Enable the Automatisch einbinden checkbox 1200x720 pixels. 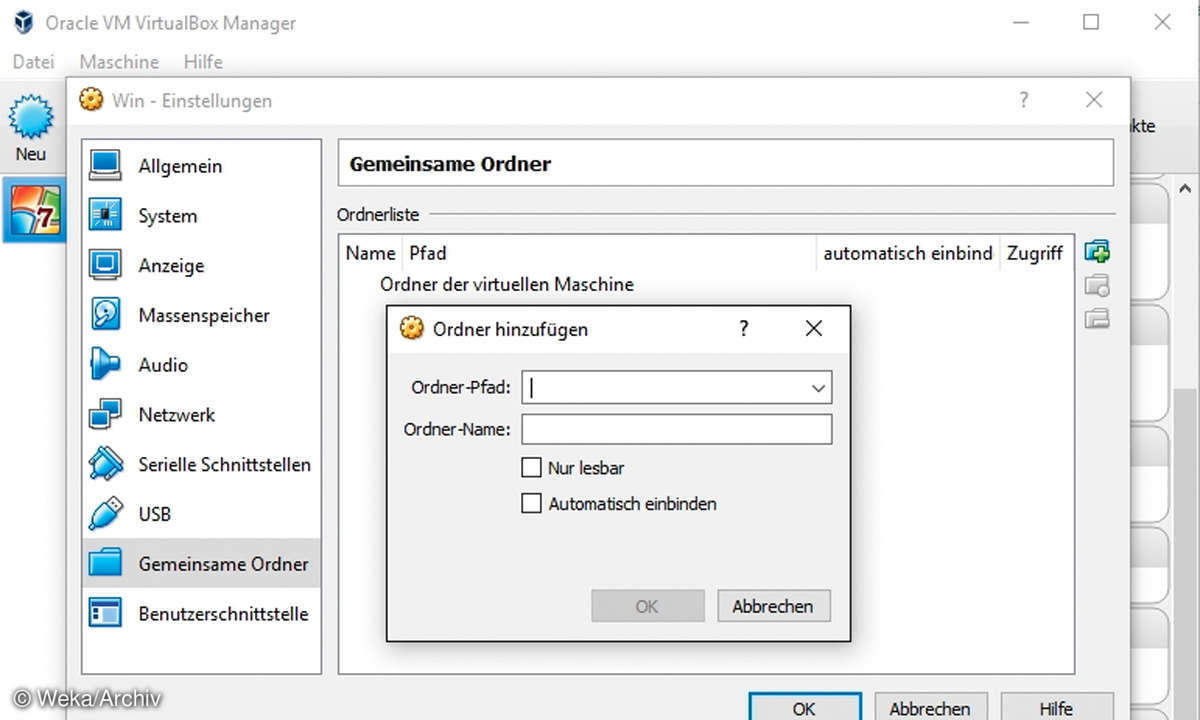pyautogui.click(x=531, y=504)
